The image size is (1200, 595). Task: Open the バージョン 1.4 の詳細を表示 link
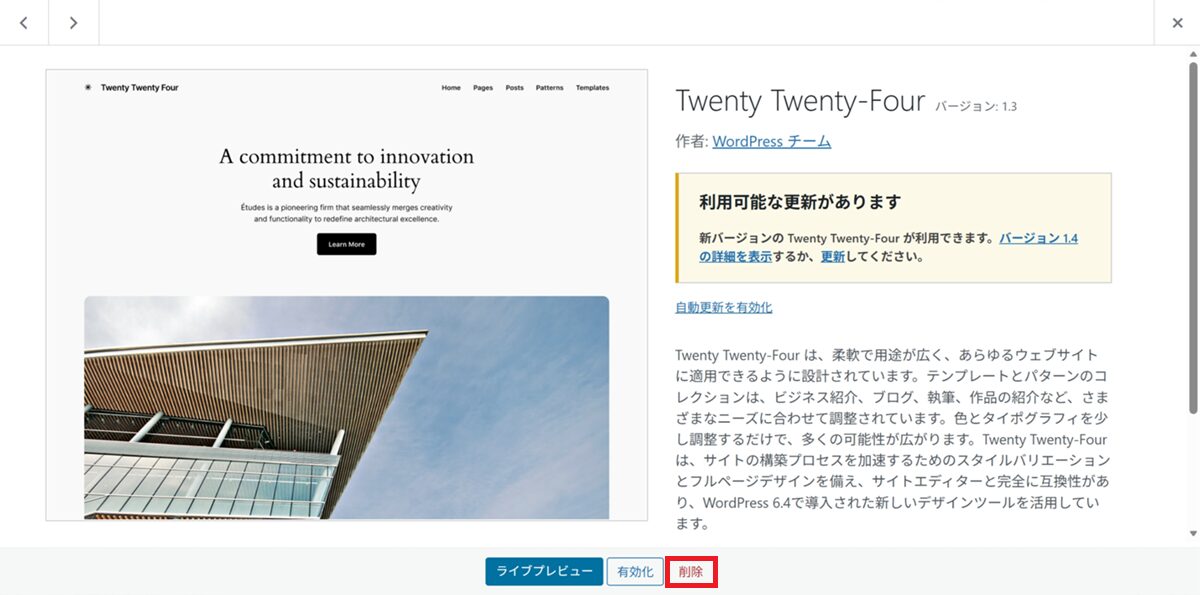point(1038,239)
